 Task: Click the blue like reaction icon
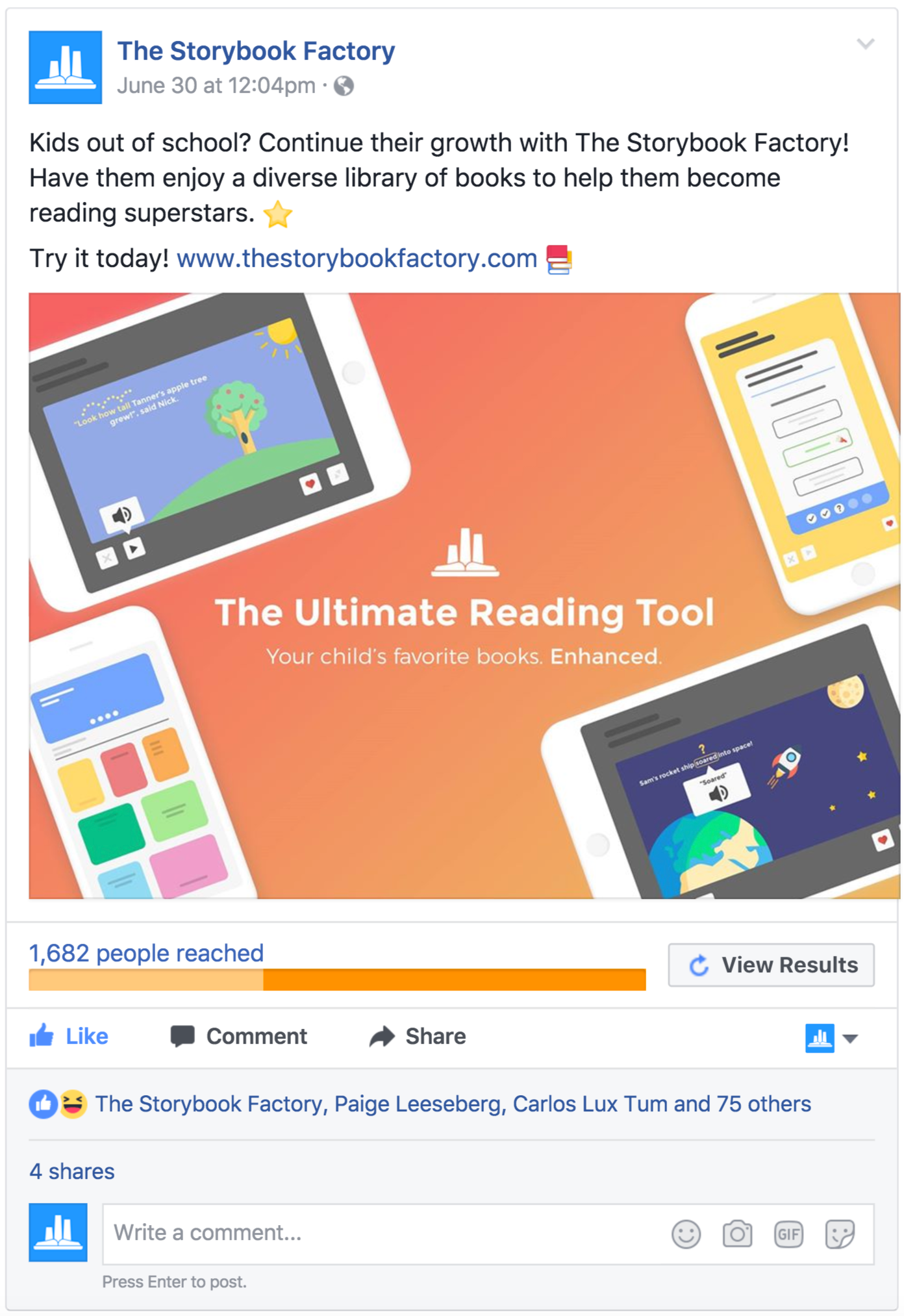[x=44, y=1104]
